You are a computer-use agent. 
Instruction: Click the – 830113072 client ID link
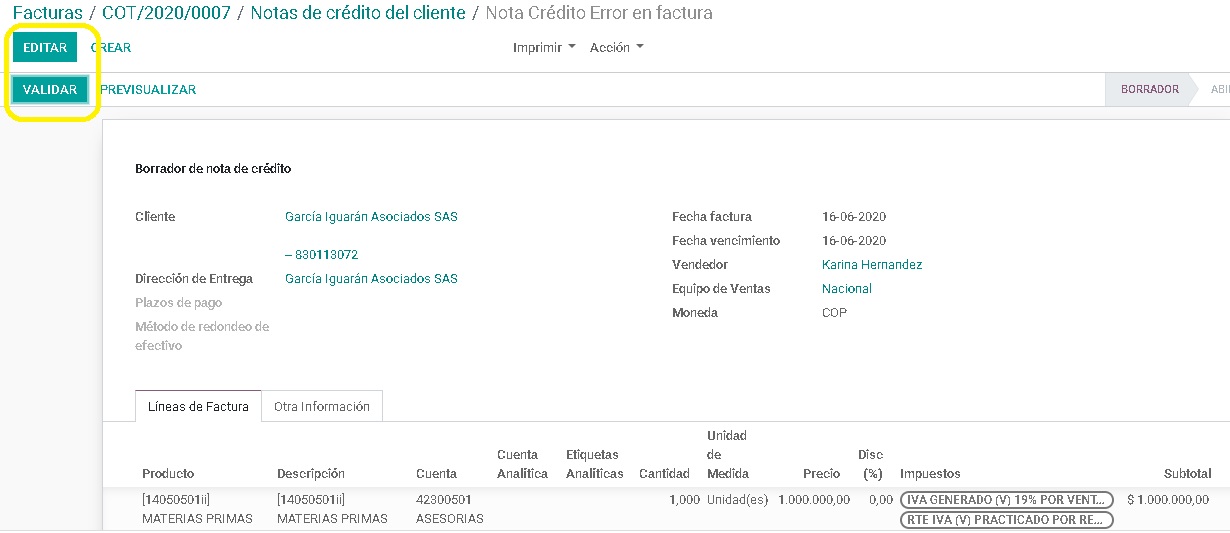[321, 254]
